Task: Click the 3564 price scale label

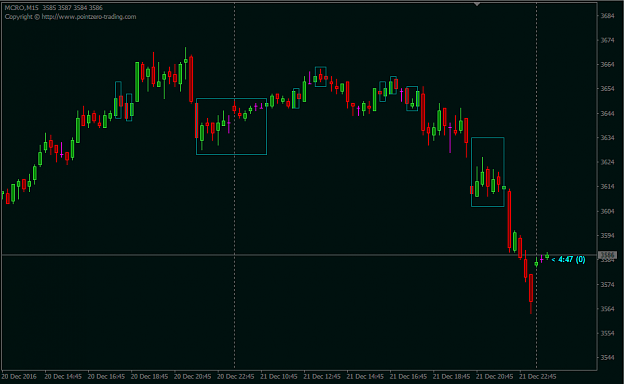Action: point(607,309)
